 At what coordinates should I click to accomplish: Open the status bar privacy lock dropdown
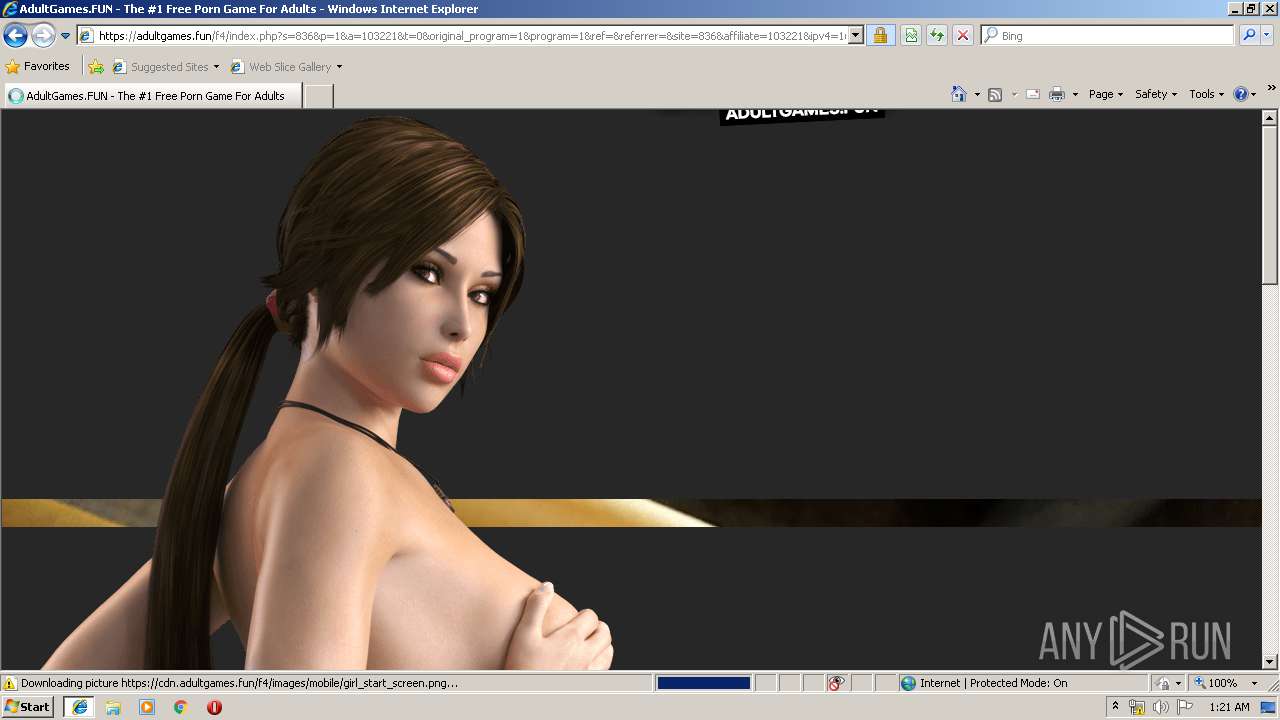[1168, 683]
